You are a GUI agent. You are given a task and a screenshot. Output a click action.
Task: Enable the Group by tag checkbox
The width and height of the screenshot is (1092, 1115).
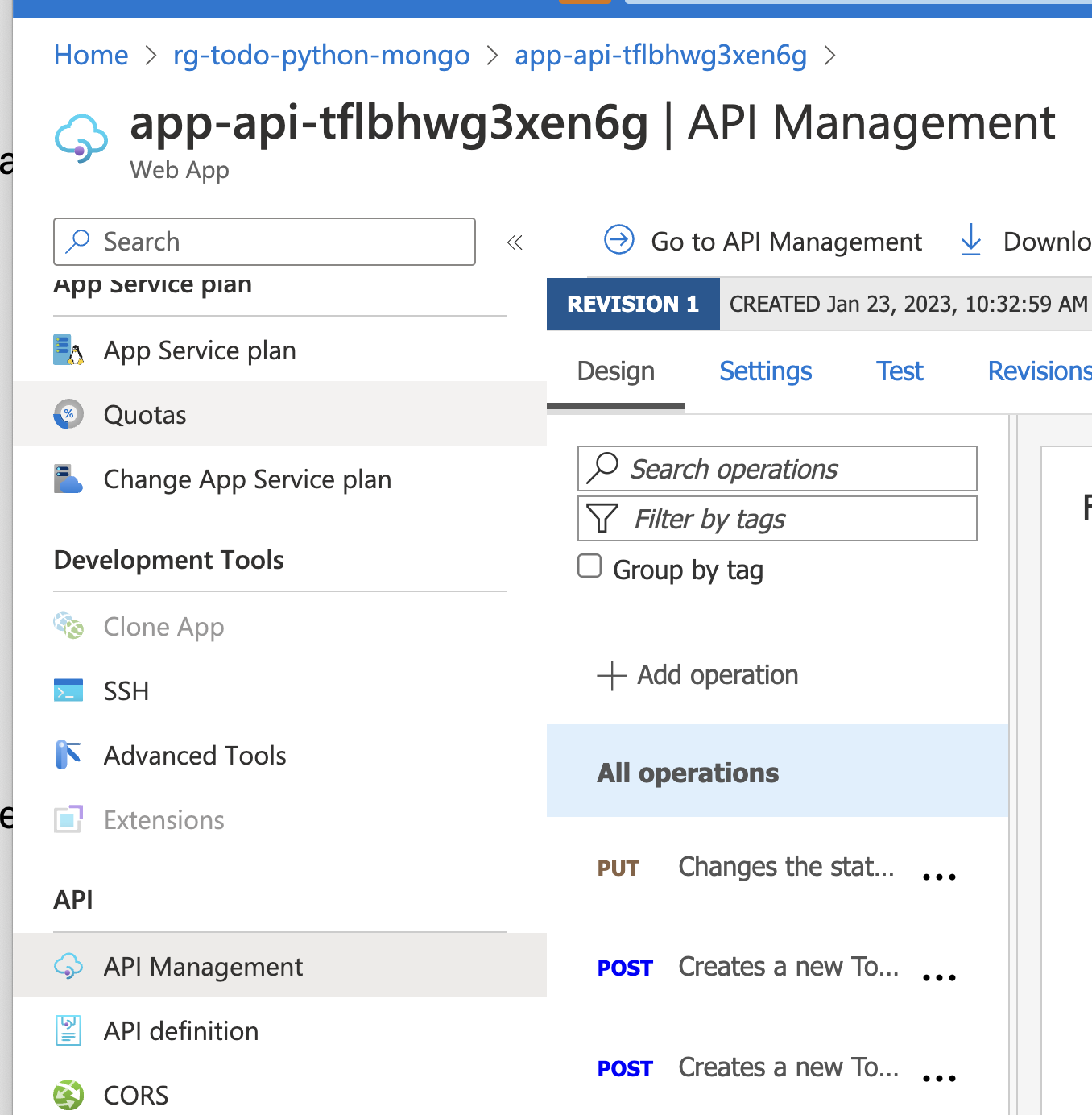589,566
